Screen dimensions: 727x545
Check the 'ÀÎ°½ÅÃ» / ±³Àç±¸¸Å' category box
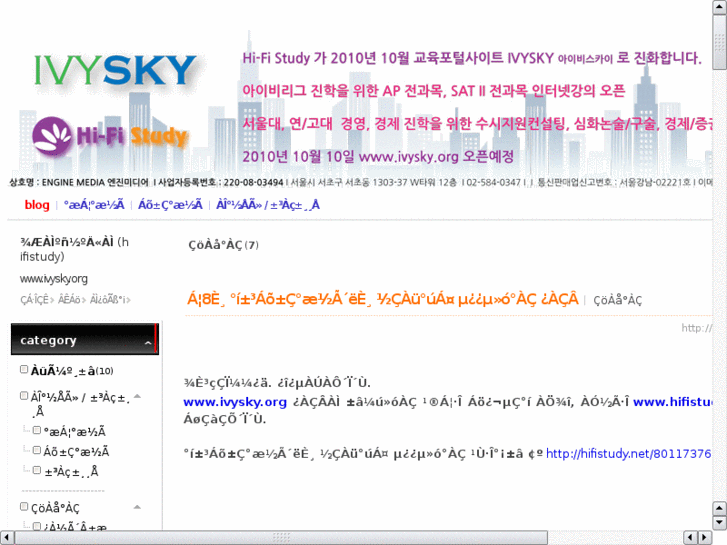(x=24, y=396)
